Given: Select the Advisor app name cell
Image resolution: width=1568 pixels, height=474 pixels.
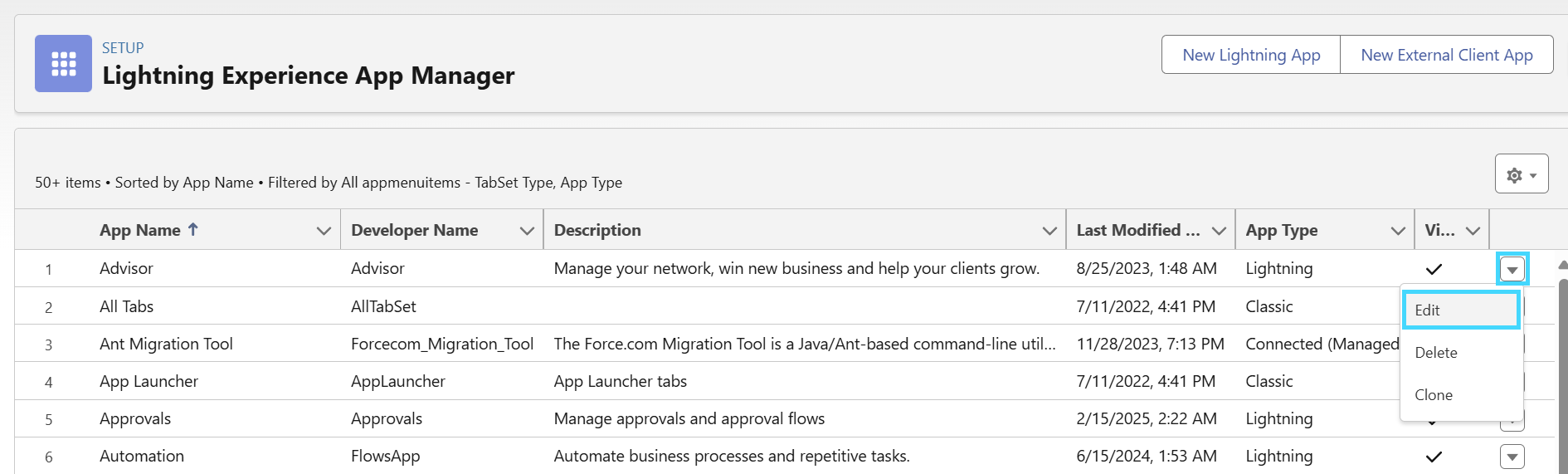Looking at the screenshot, I should click(x=126, y=268).
